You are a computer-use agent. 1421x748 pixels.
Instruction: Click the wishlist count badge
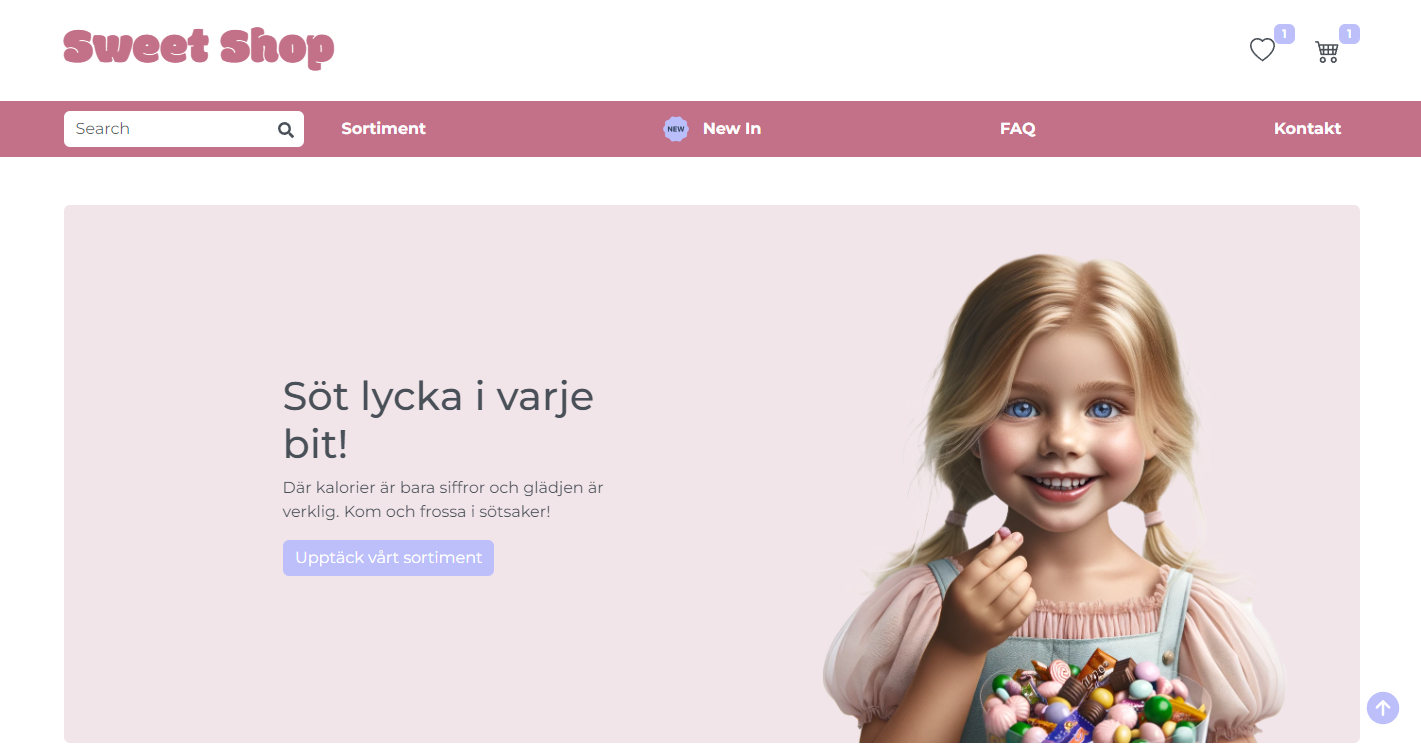[1284, 34]
